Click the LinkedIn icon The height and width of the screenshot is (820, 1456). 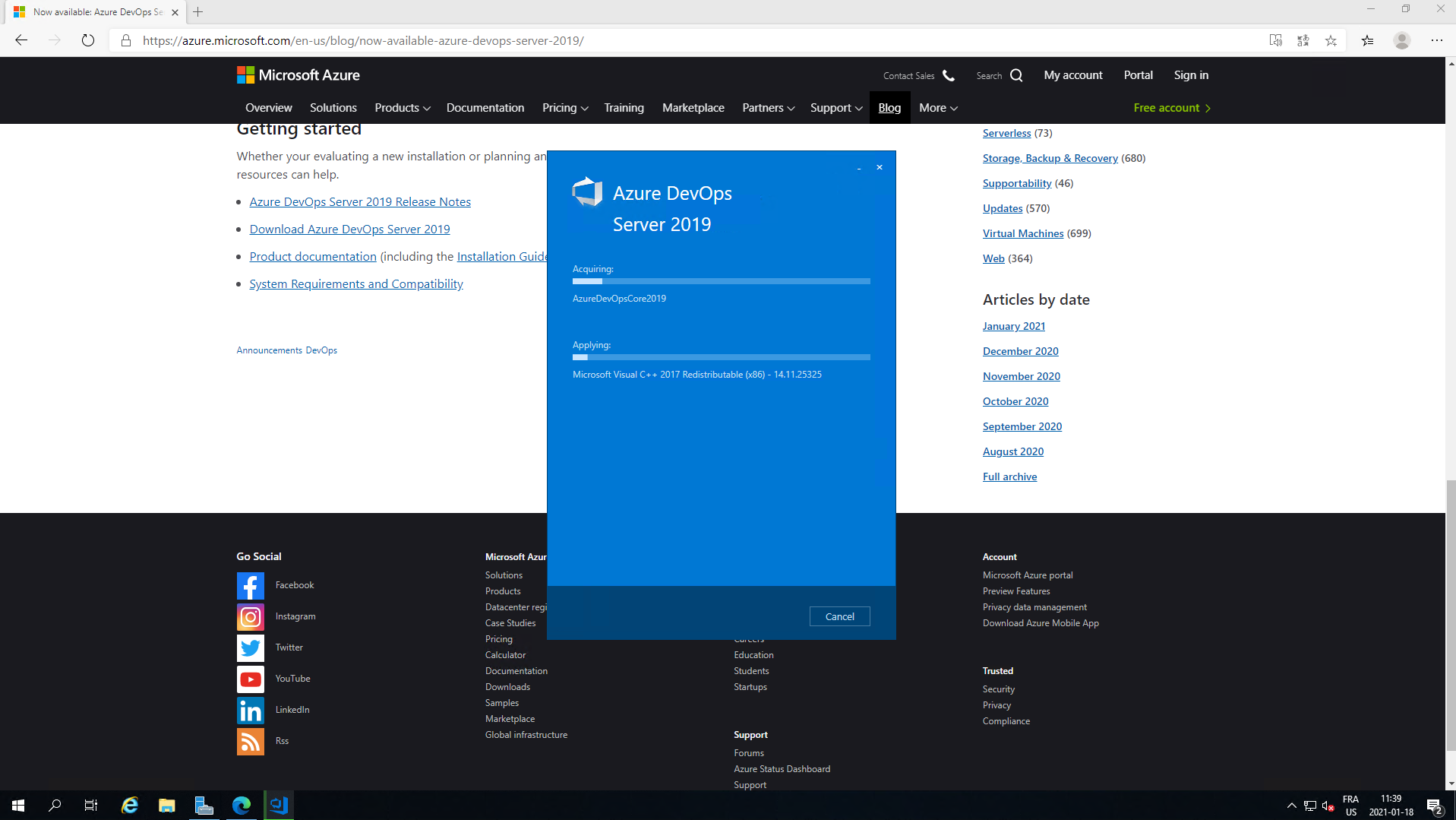250,710
